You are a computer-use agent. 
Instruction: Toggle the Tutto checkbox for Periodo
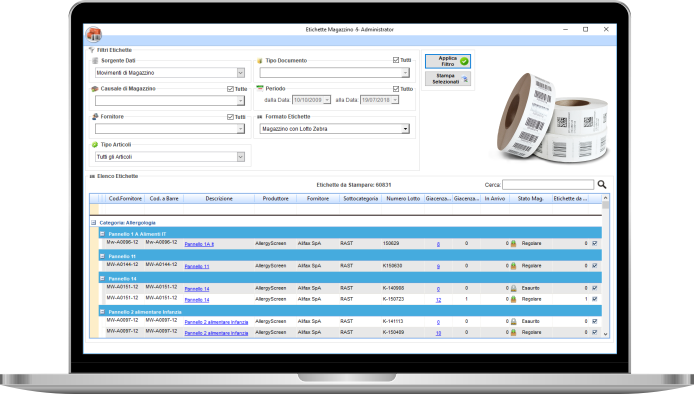(x=396, y=89)
